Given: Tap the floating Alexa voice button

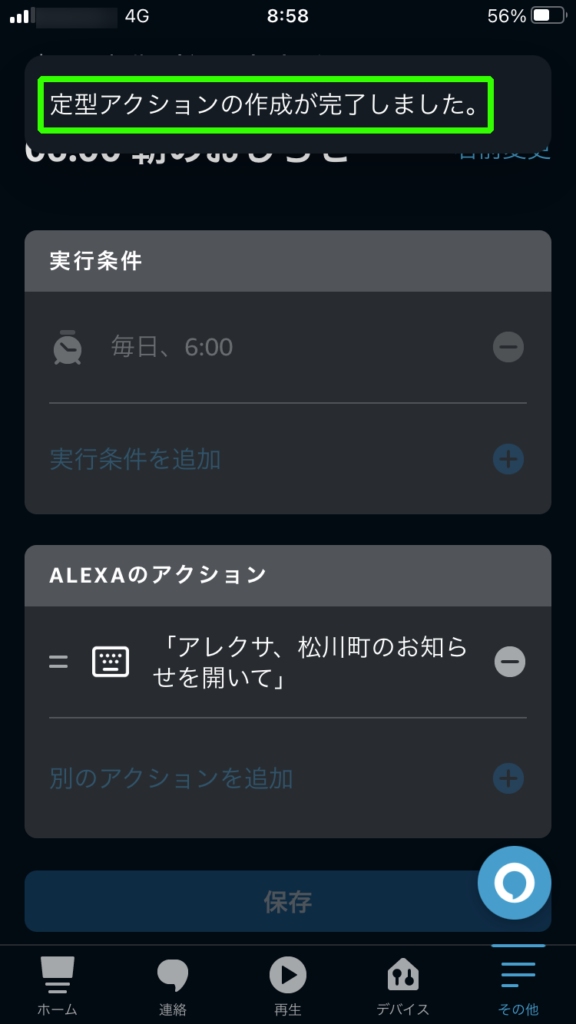Looking at the screenshot, I should tap(515, 883).
